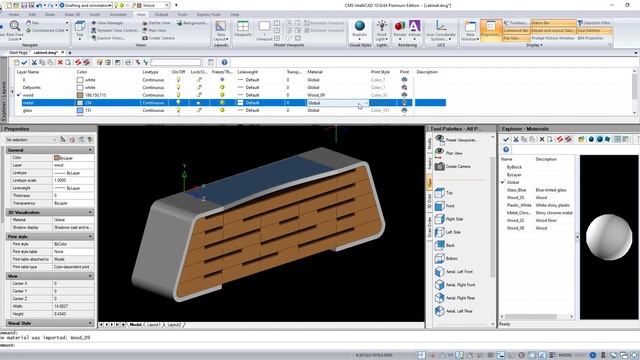
Task: Select the Top view in Tool Palettes
Action: pos(444,193)
